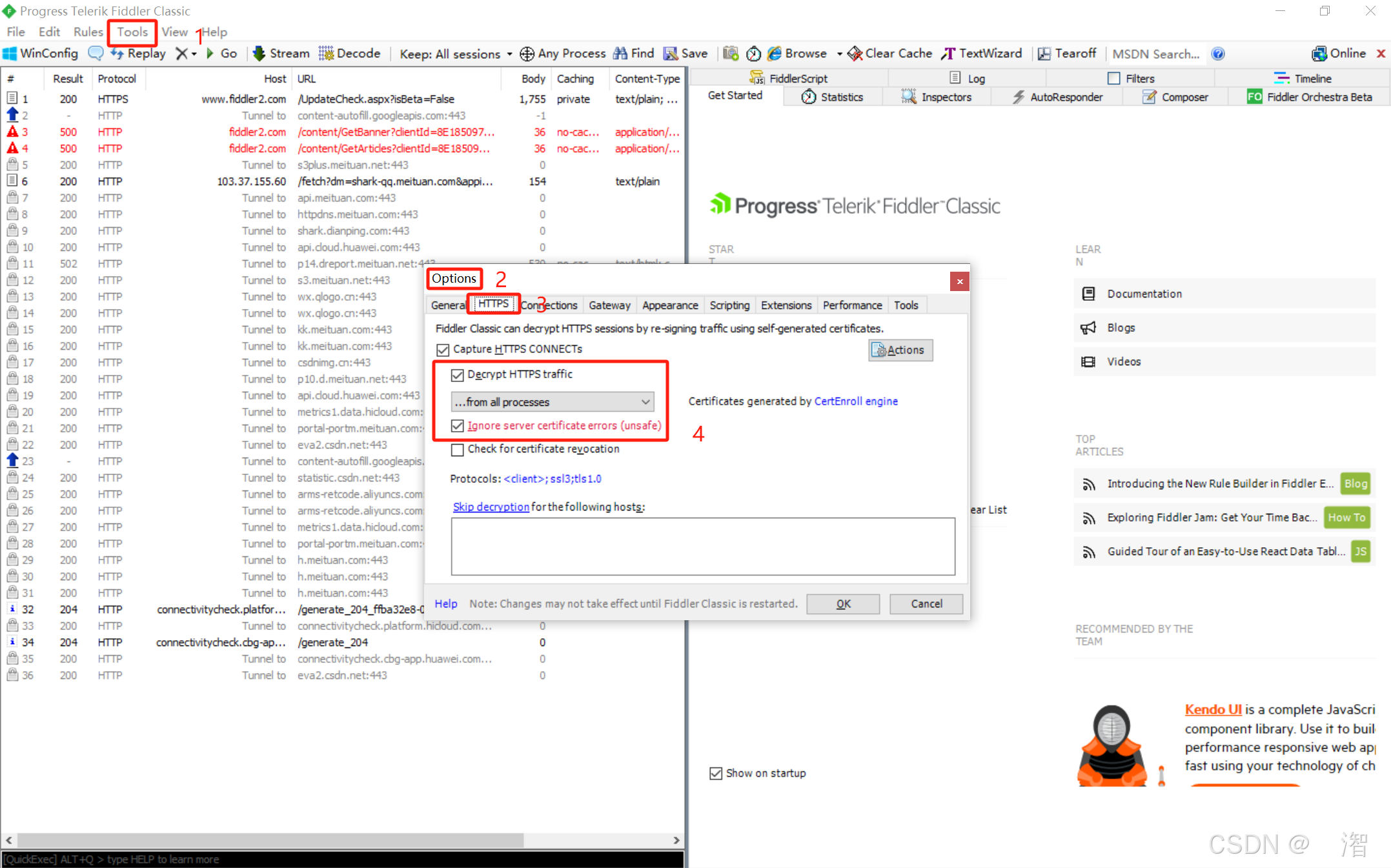Uncheck Decrypt HTTPS traffic
Image resolution: width=1391 pixels, height=868 pixels.
[458, 375]
